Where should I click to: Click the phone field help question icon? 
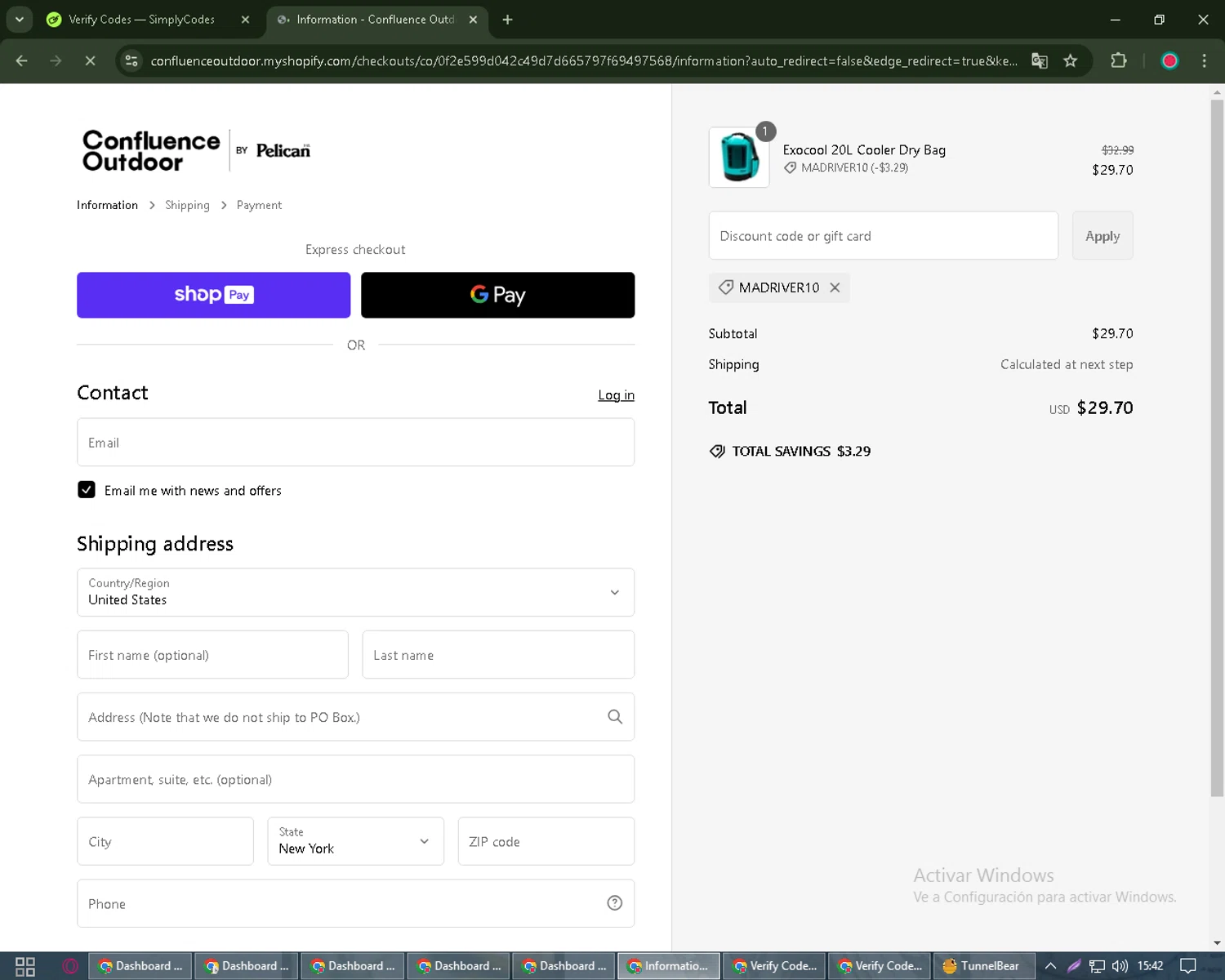tap(615, 903)
